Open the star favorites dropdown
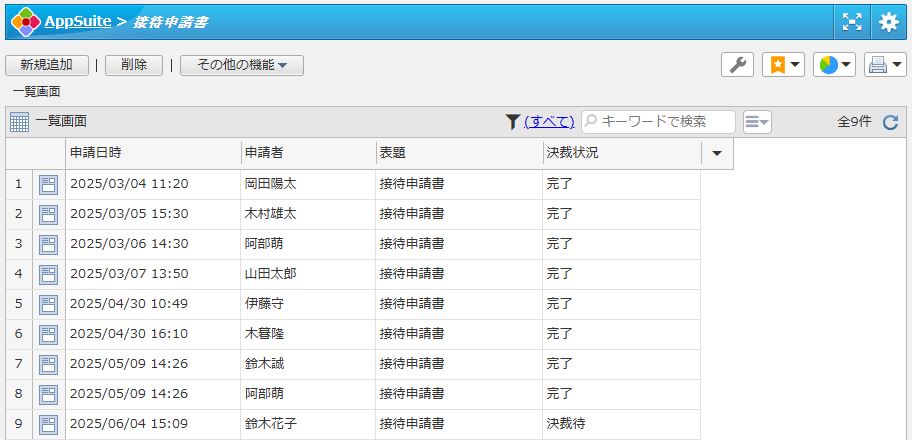Viewport: 912px width, 440px height. tap(783, 65)
